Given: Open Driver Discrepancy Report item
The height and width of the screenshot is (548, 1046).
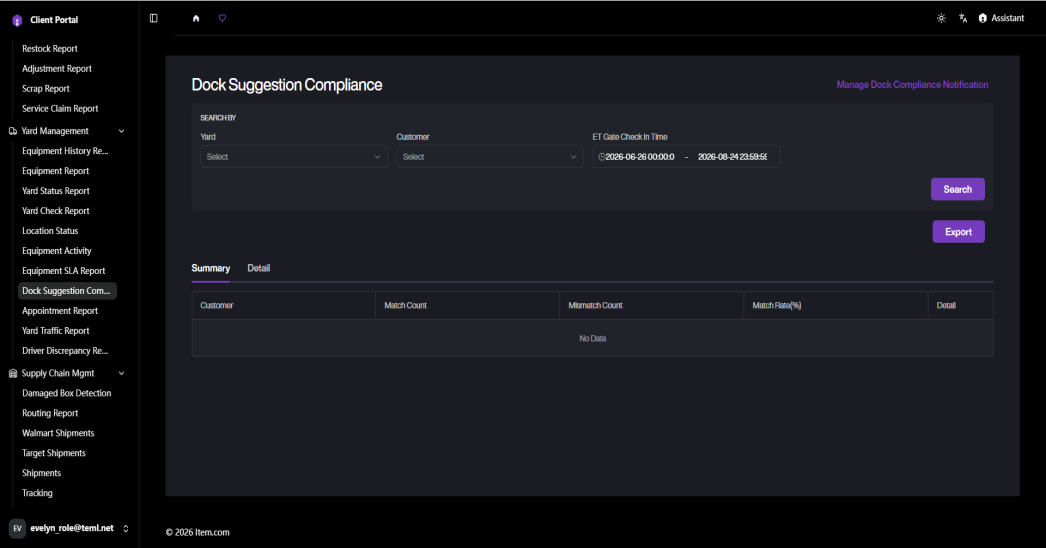Looking at the screenshot, I should 67,351.
